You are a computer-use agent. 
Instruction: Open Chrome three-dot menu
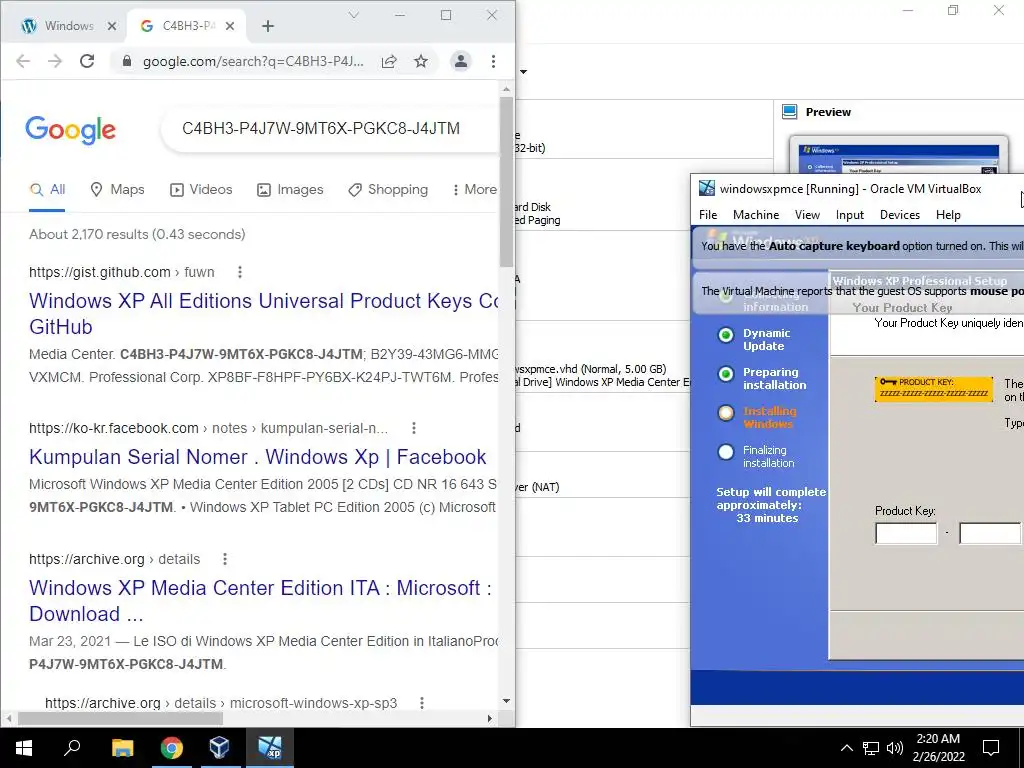coord(493,61)
